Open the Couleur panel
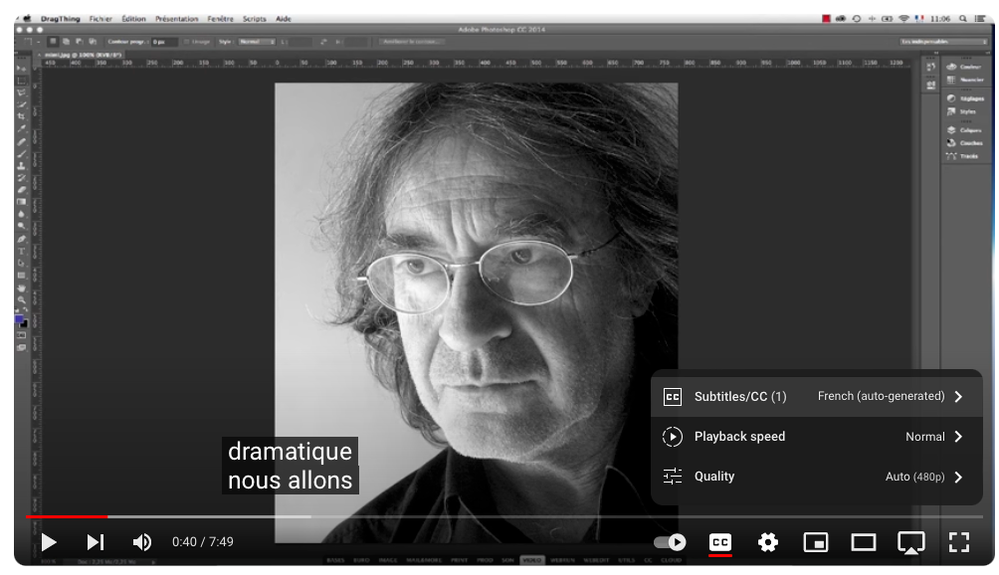The width and height of the screenshot is (999, 575). (x=965, y=67)
